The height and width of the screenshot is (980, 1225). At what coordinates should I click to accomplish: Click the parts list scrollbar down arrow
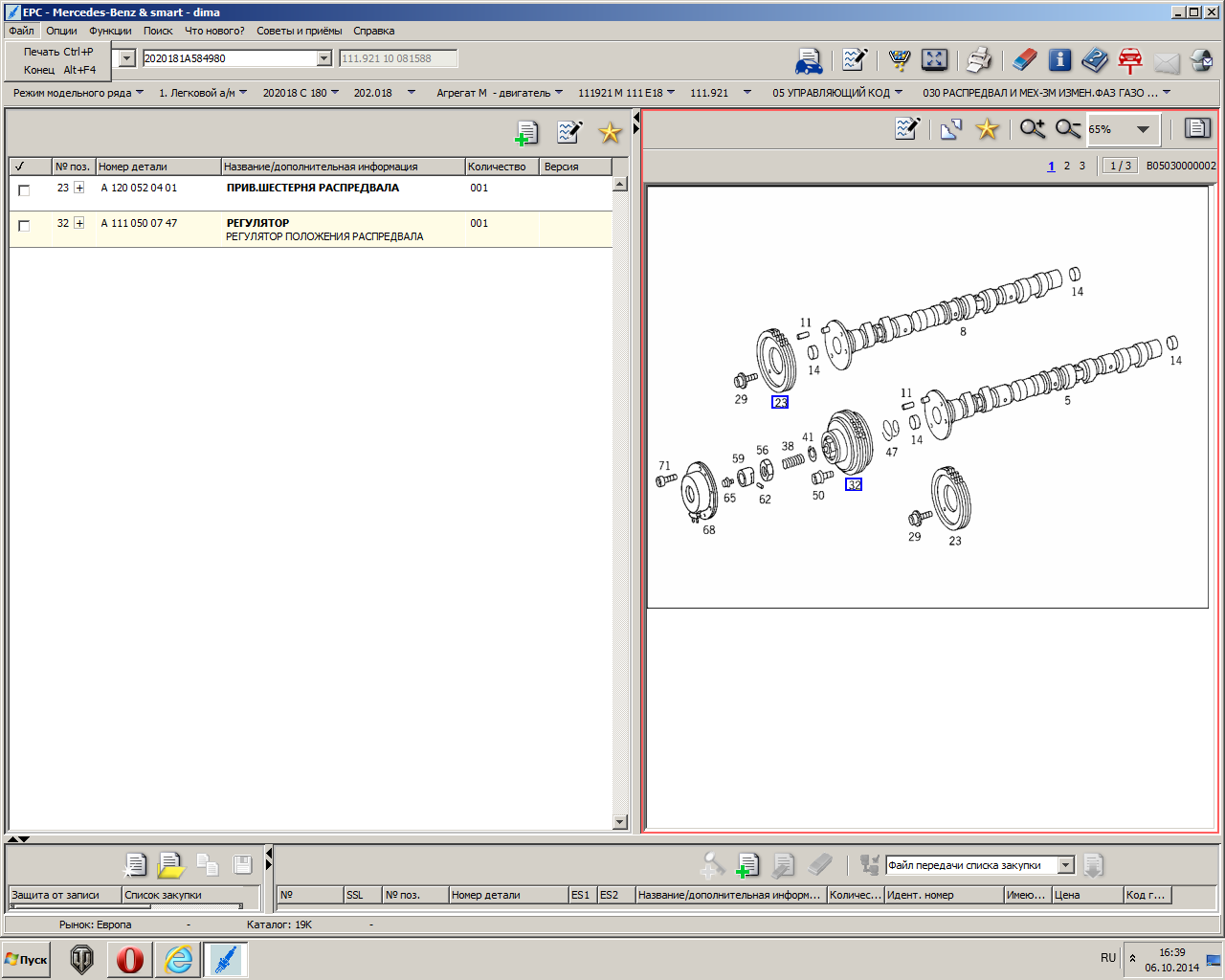[x=619, y=822]
